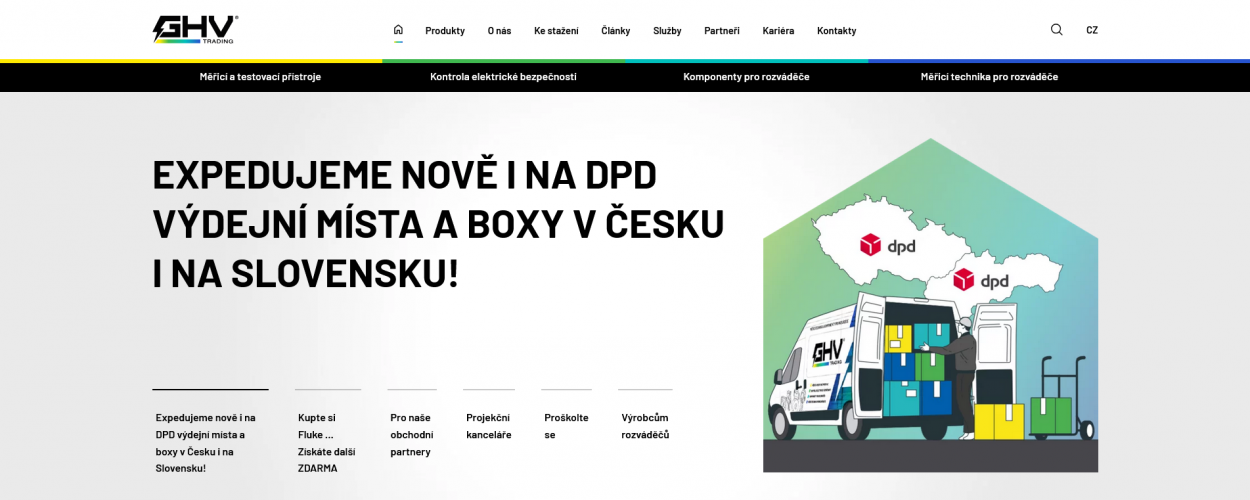Viewport: 1250px width, 500px height.
Task: Select Ke stažení in the navigation
Action: point(556,31)
